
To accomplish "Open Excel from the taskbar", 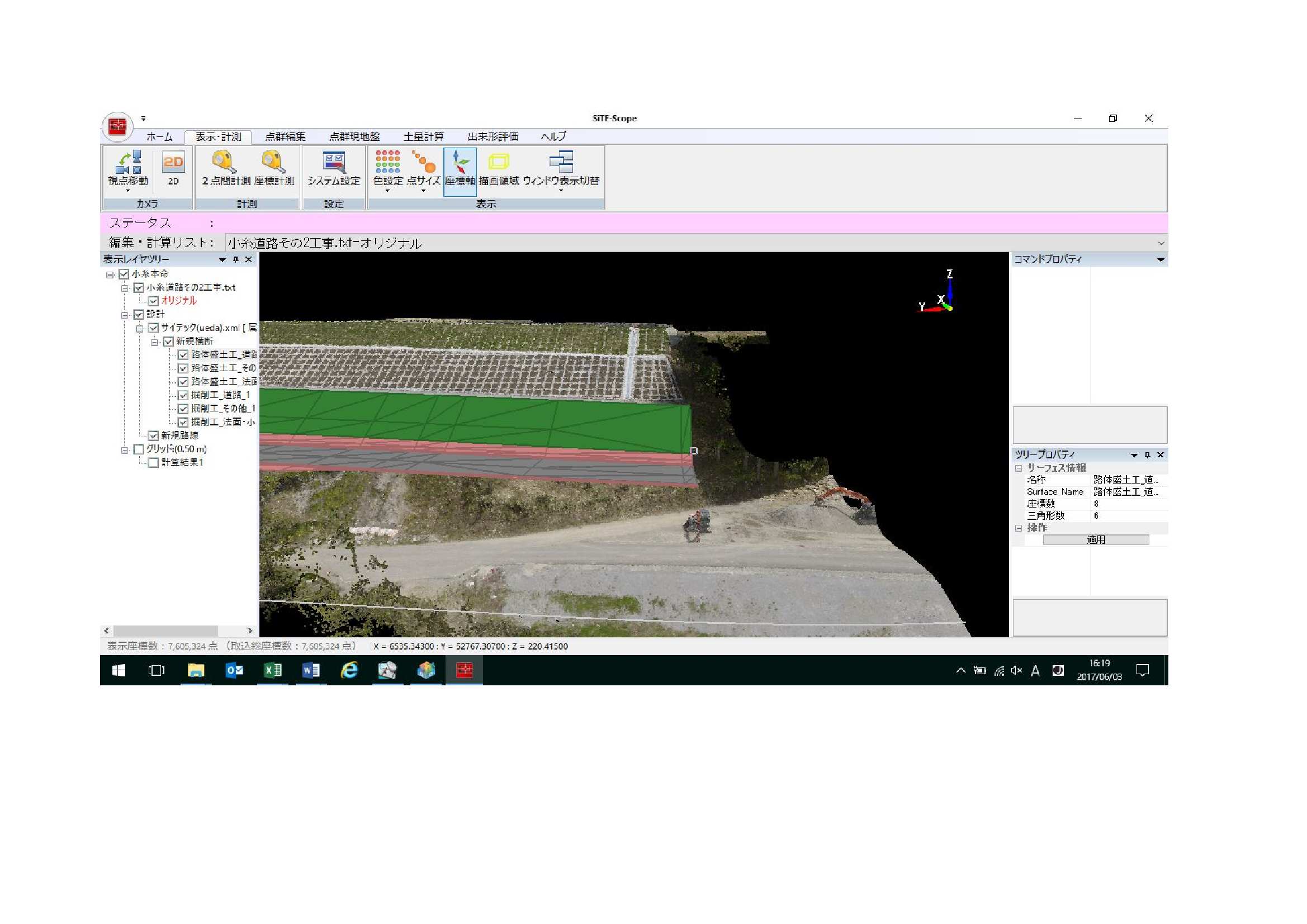I will coord(273,670).
